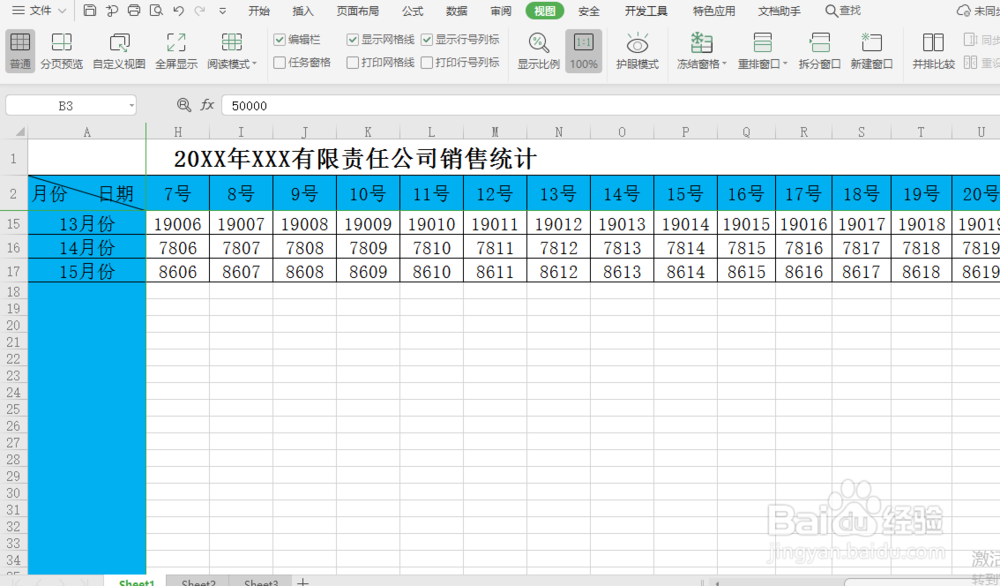The image size is (1000, 586).
Task: Select row 15 header
Action: (x=13, y=224)
